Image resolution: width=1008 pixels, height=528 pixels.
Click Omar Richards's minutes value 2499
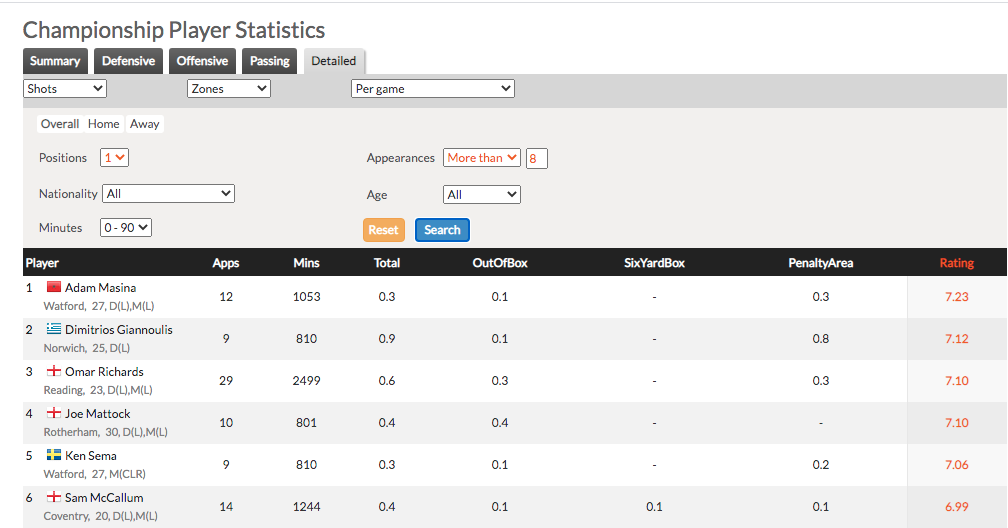coord(307,381)
